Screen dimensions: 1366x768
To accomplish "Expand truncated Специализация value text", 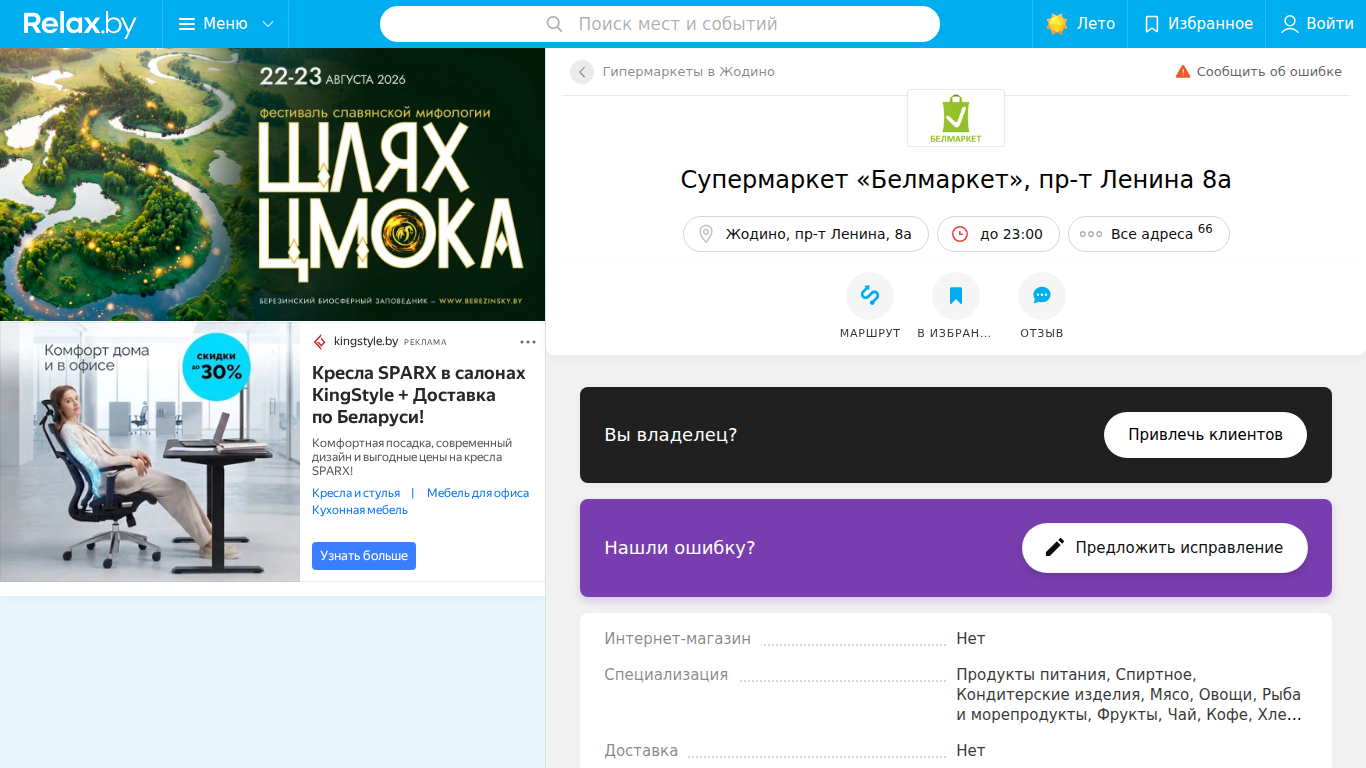I will pos(1129,695).
